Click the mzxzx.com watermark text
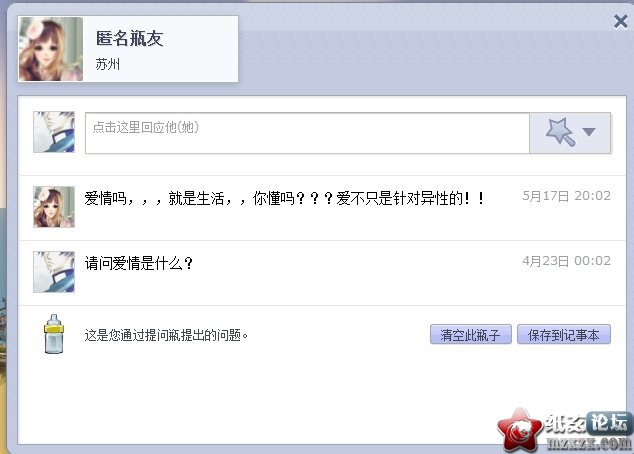Screen dimensions: 634x454 coord(589,443)
